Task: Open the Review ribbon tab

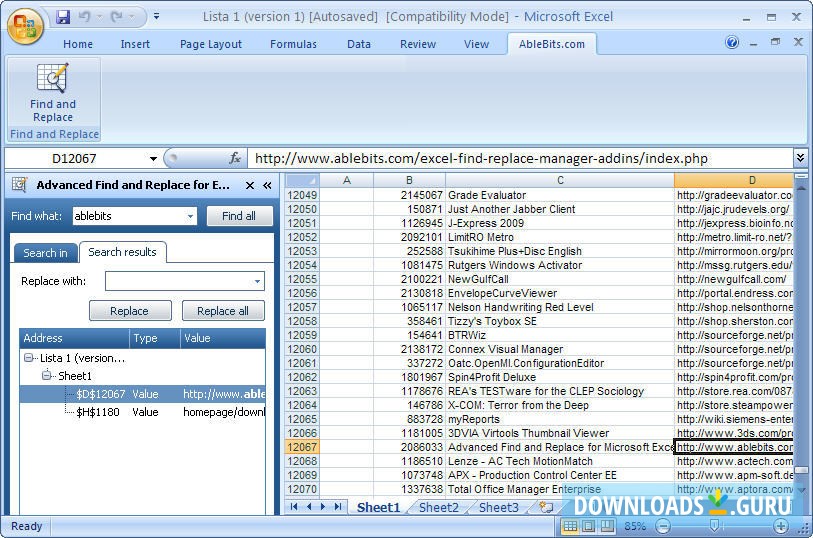Action: [x=418, y=44]
